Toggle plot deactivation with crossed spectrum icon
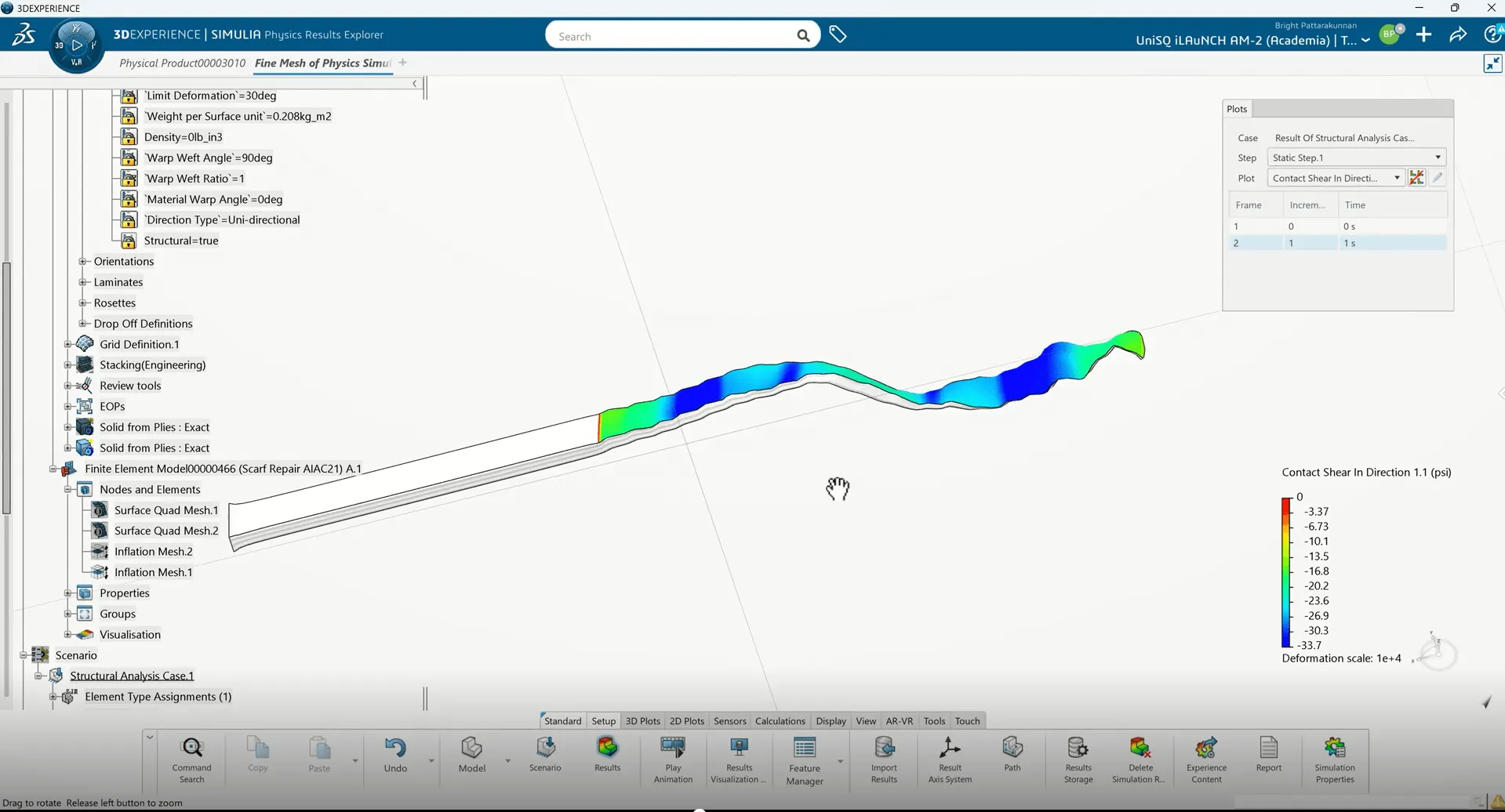This screenshot has height=812, width=1505. [x=1416, y=177]
